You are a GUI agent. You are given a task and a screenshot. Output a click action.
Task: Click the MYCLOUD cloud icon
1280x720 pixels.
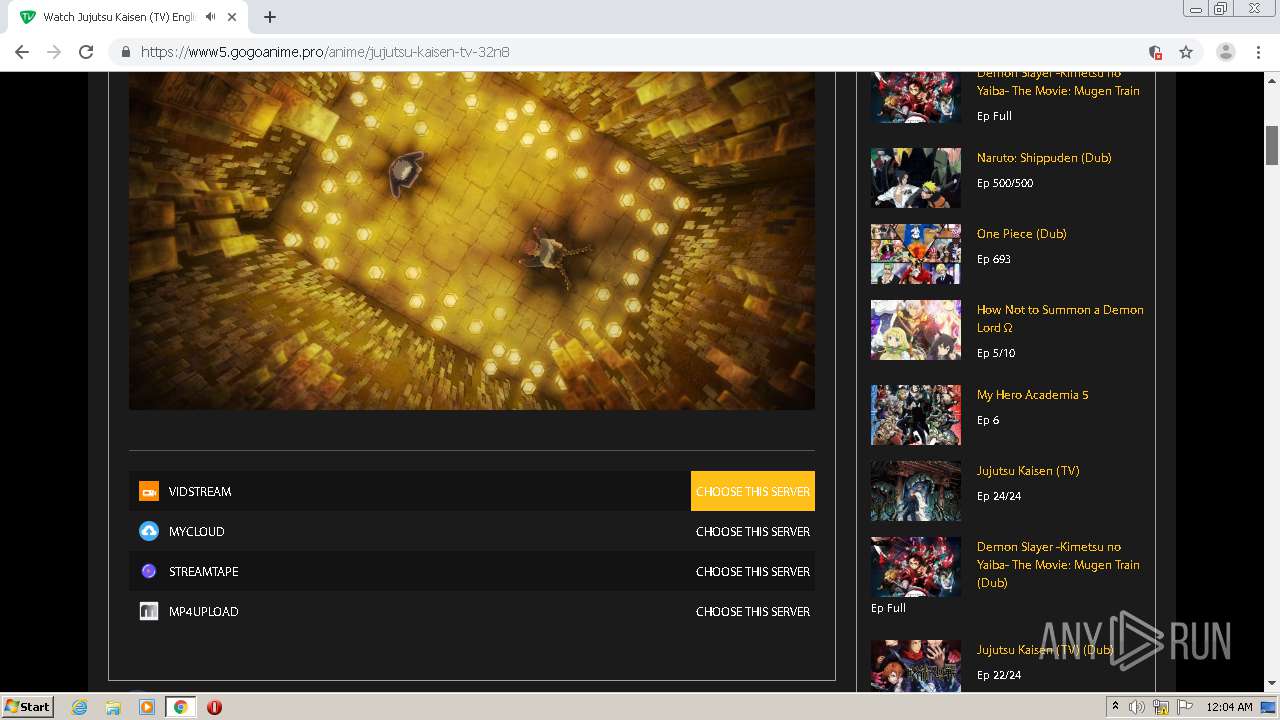pyautogui.click(x=149, y=531)
